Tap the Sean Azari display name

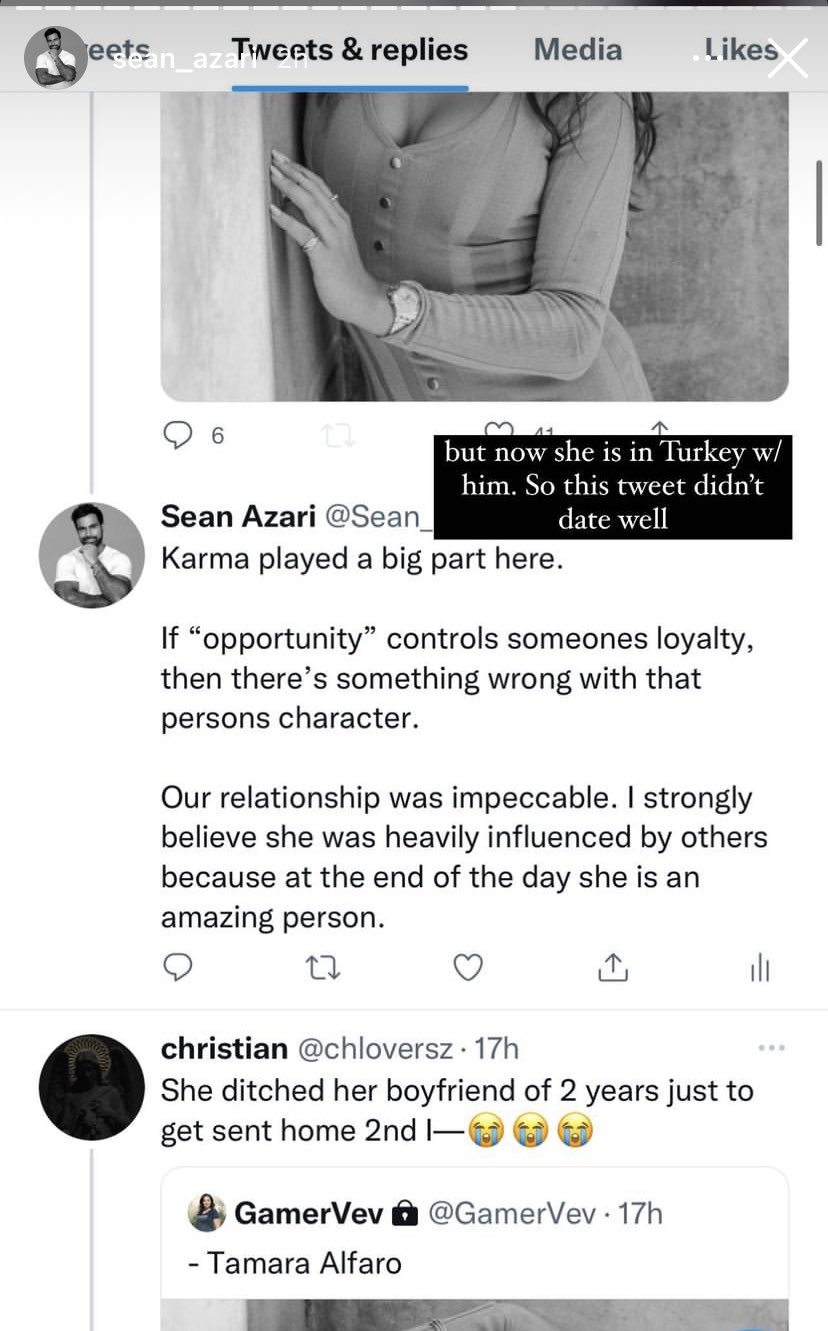237,516
